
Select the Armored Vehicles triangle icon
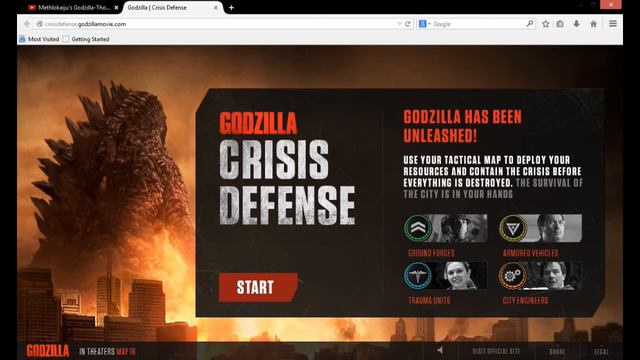(x=513, y=228)
